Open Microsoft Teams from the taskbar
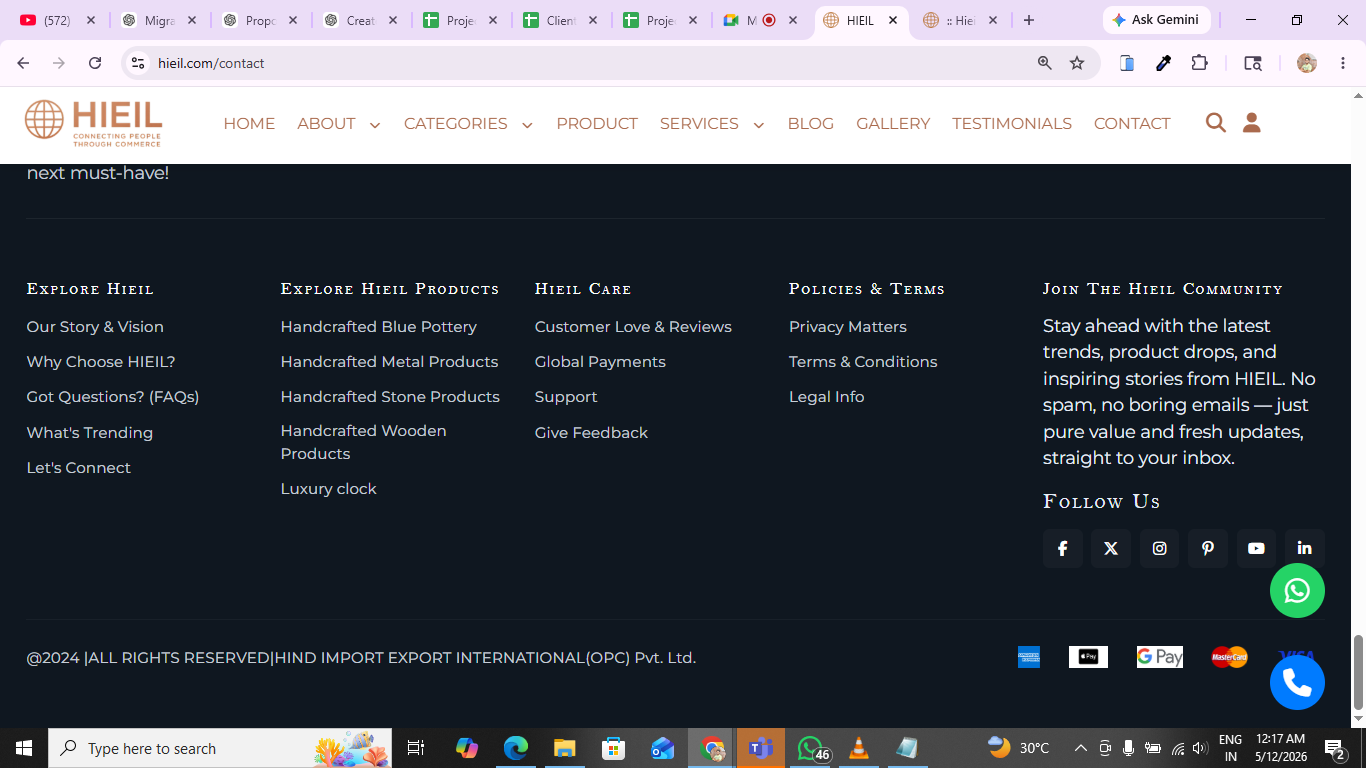 [761, 748]
